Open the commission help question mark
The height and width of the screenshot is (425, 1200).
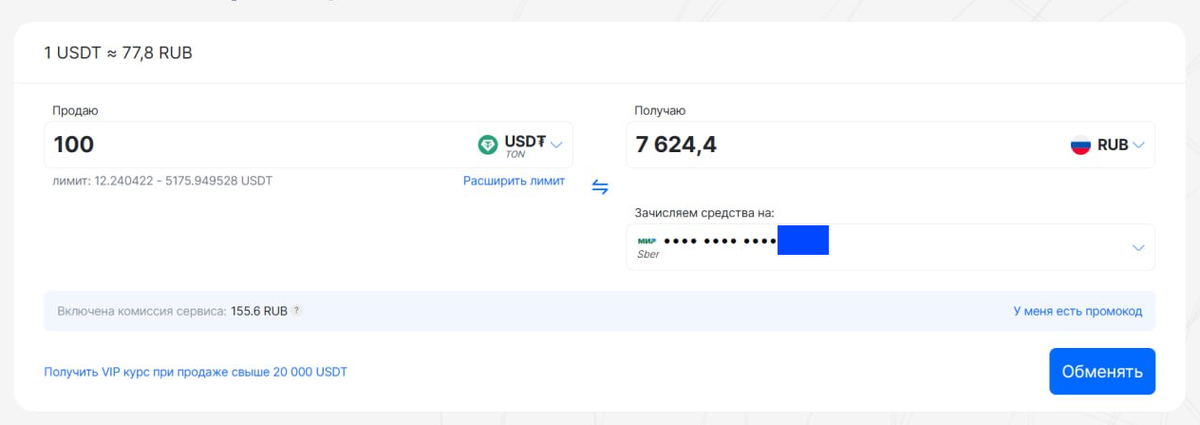pos(296,311)
